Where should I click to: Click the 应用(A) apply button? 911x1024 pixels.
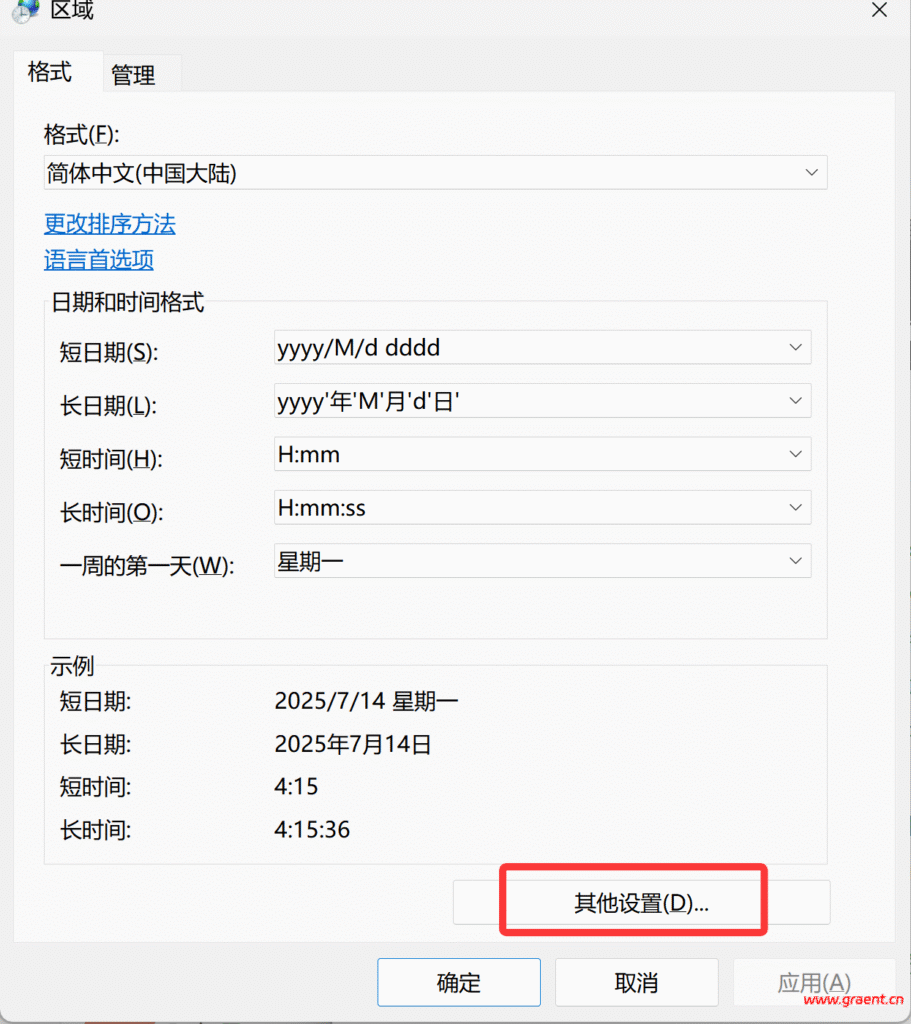click(x=814, y=983)
